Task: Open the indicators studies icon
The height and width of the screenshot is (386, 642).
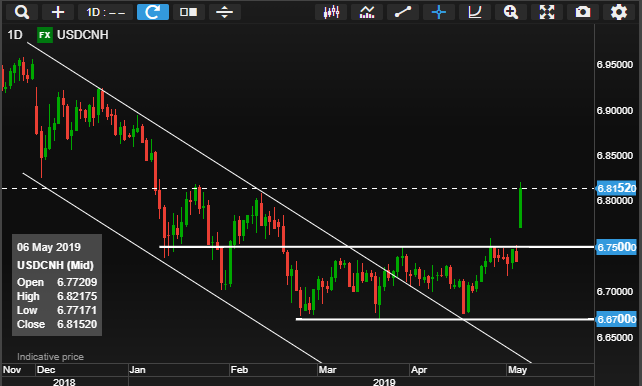Action: [x=367, y=12]
